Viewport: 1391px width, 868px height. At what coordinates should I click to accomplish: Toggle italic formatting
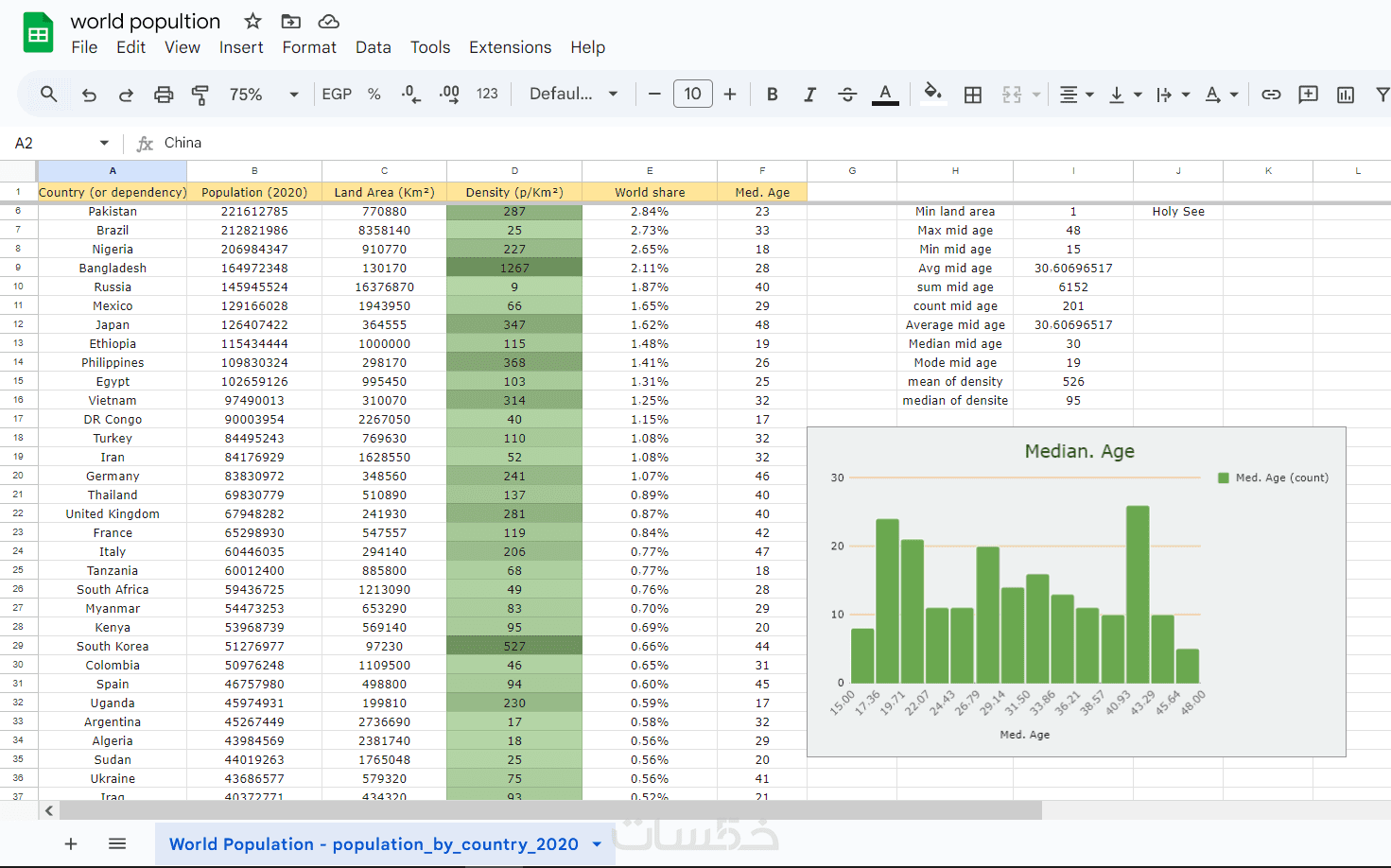pos(809,95)
